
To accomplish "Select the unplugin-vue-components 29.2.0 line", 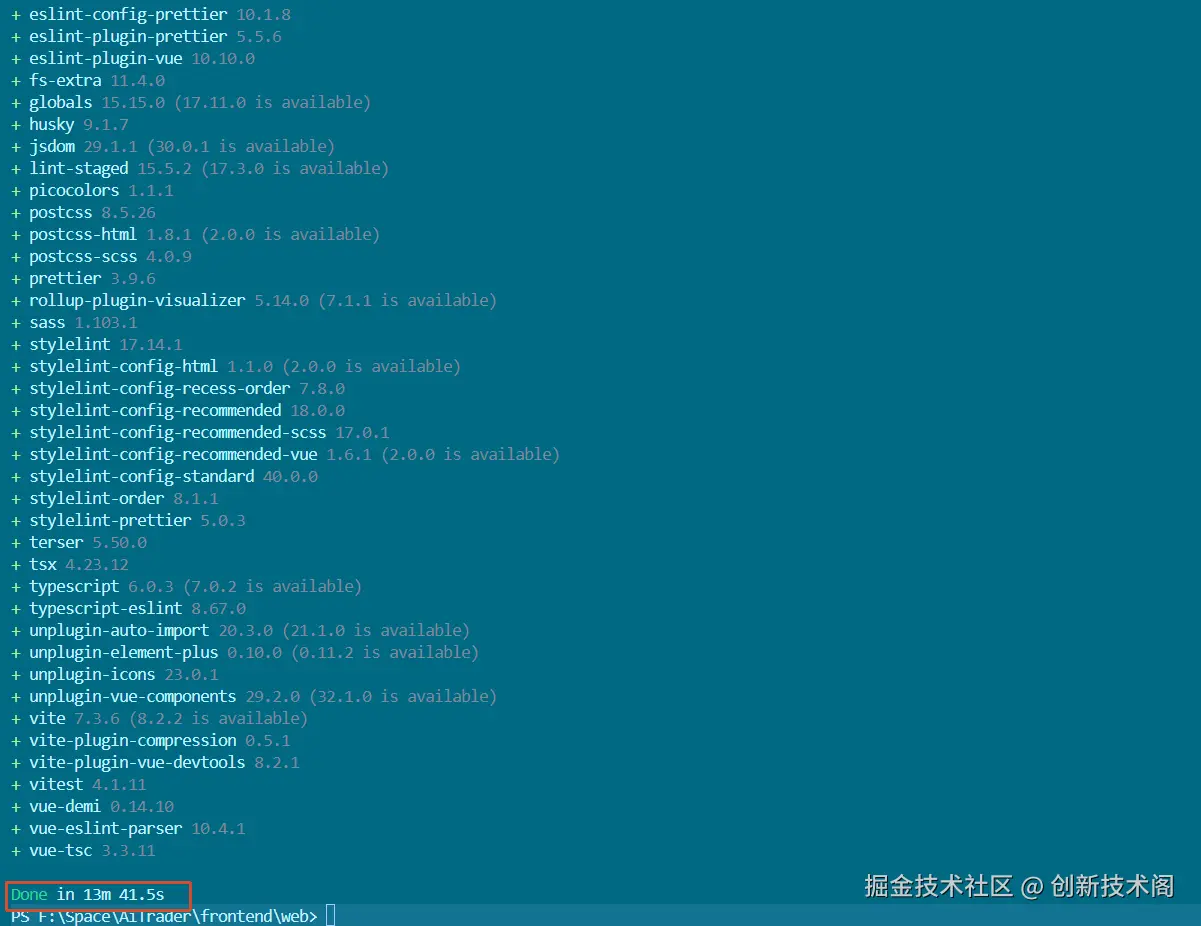I will point(254,697).
